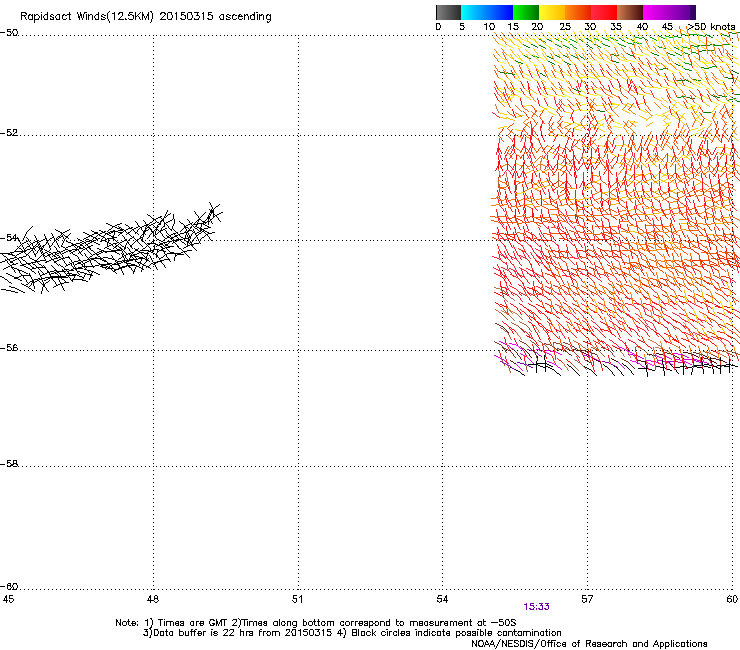Click the purple '15:33' swath time label
Image resolution: width=740 pixels, height=650 pixels.
tap(537, 607)
